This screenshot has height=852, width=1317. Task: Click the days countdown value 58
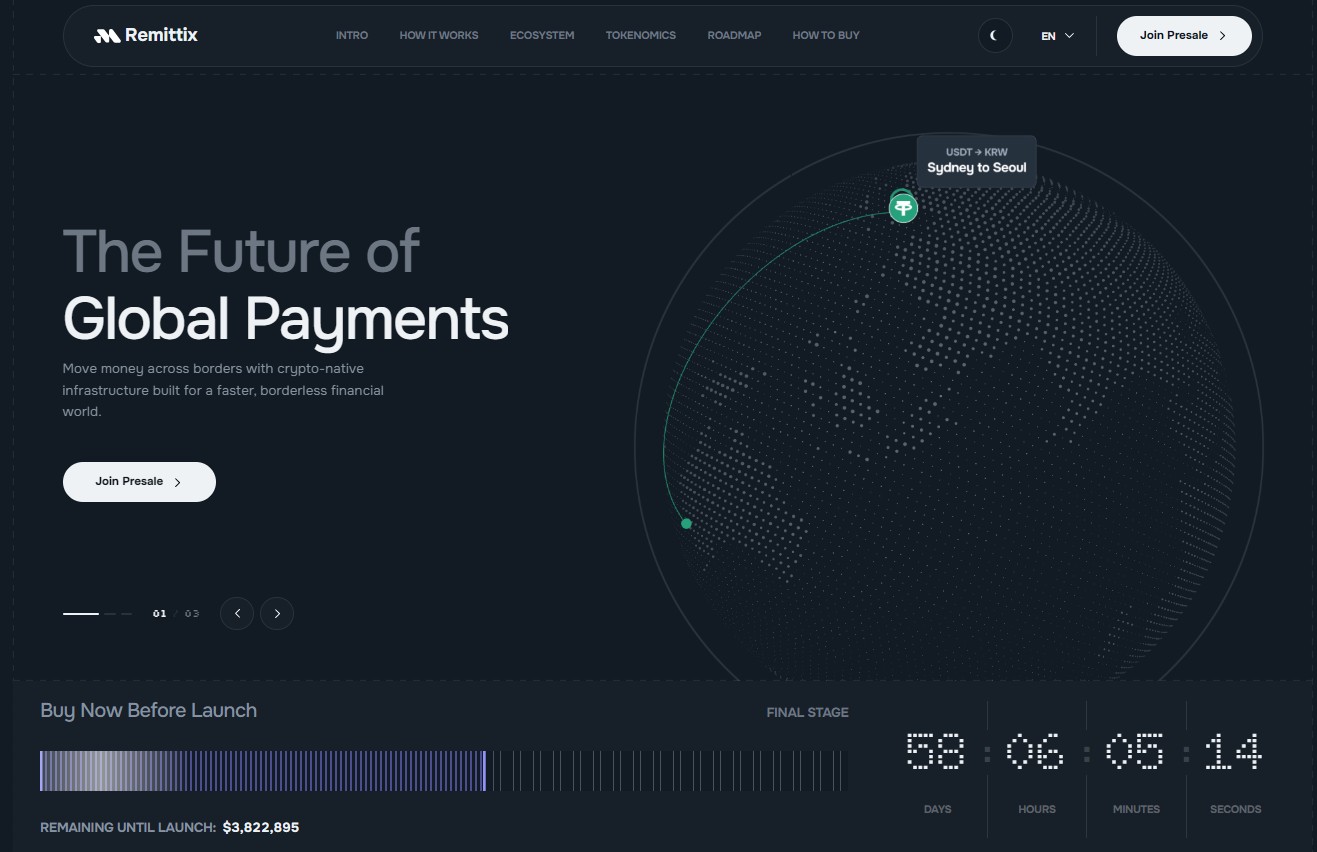[x=936, y=751]
